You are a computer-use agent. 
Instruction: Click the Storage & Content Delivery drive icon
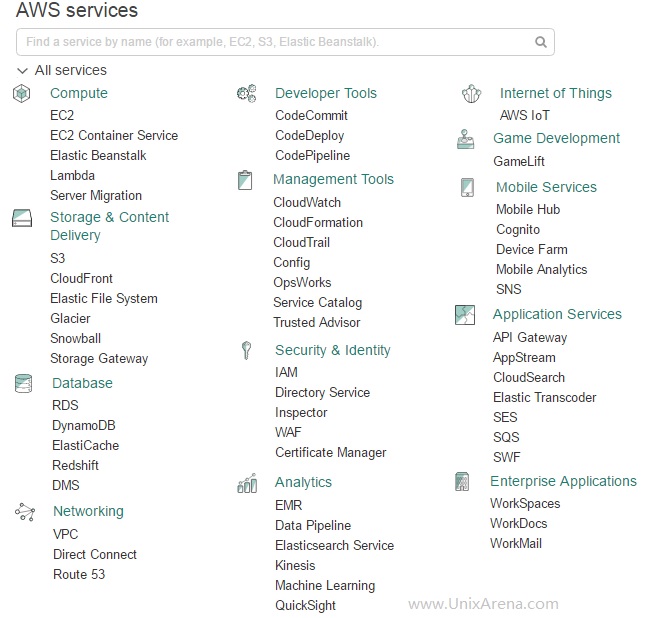pos(22,218)
